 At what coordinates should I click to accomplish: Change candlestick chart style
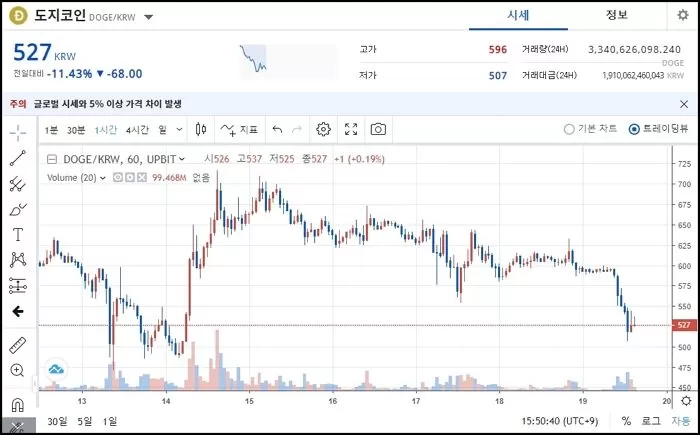click(x=201, y=129)
